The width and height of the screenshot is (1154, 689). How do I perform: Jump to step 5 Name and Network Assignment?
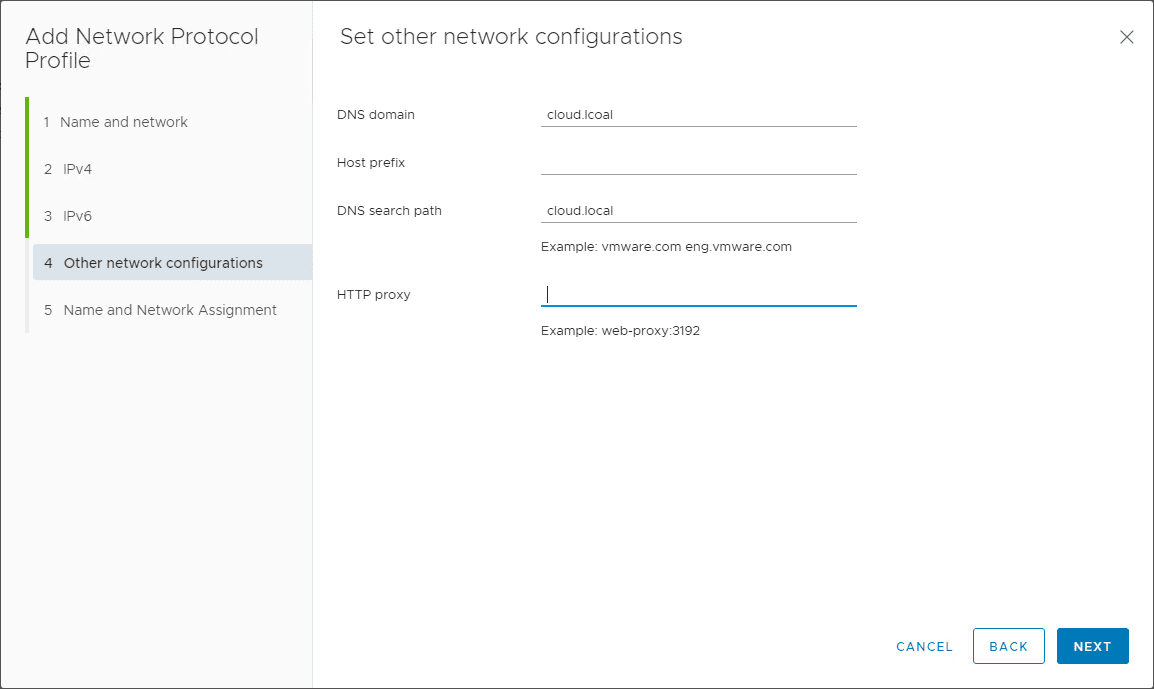coord(170,310)
